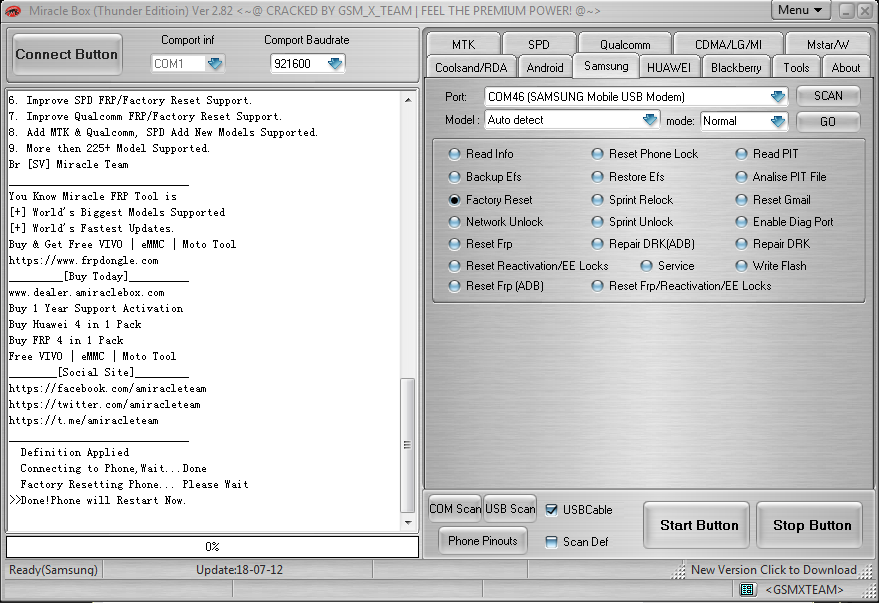This screenshot has width=879, height=603.
Task: Click the log scrollbar down arrow
Action: click(x=408, y=522)
